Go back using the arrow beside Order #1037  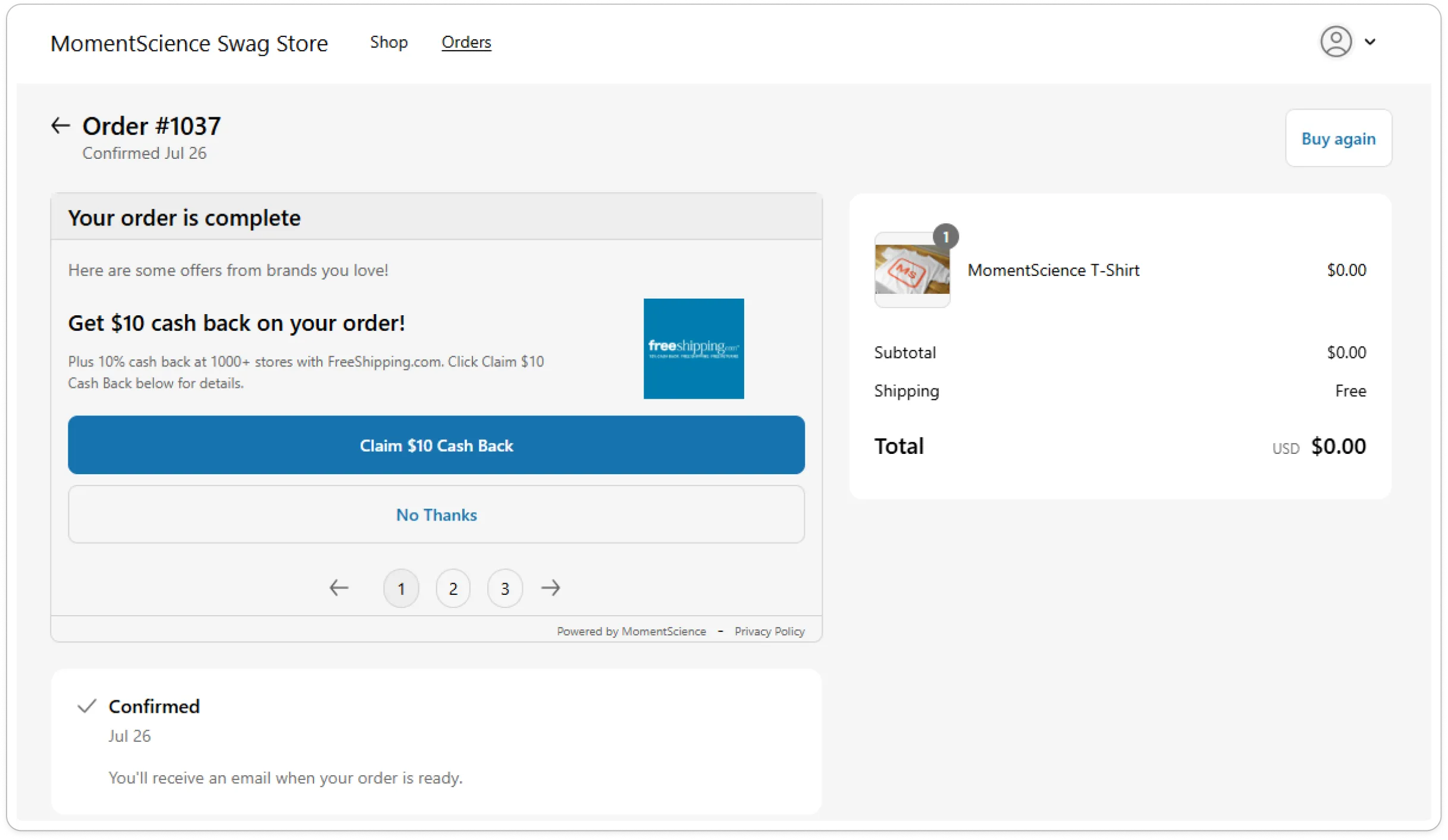pos(60,126)
